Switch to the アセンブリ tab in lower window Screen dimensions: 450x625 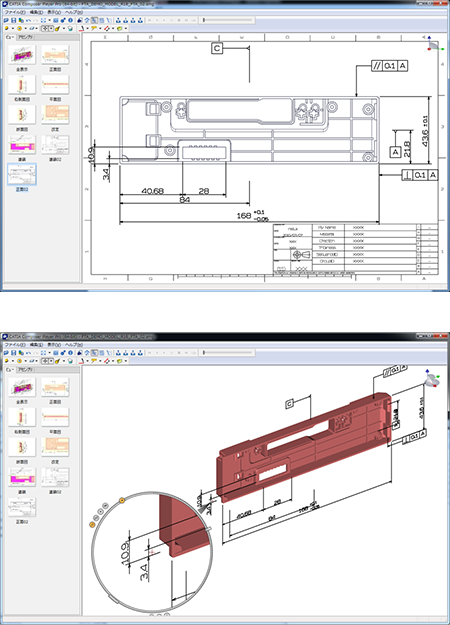(x=25, y=369)
